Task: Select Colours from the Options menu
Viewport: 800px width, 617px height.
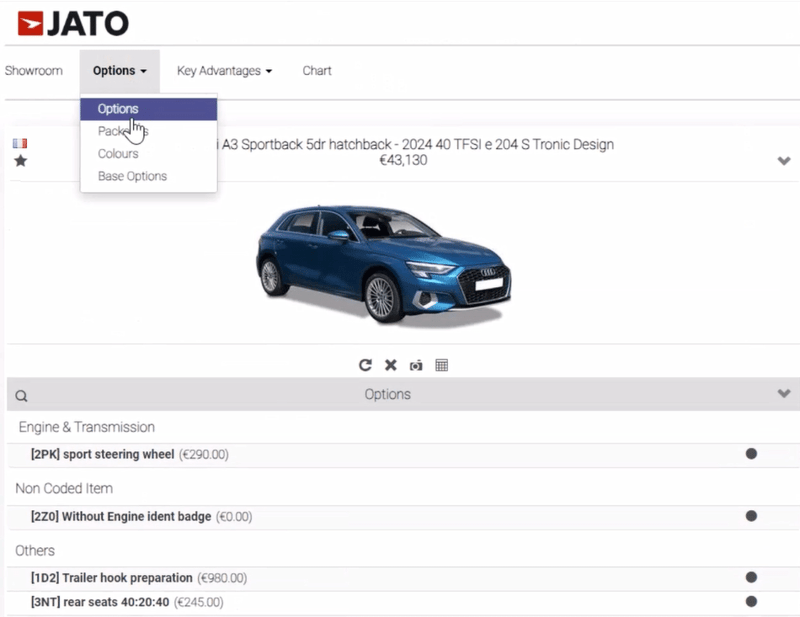Action: 117,153
